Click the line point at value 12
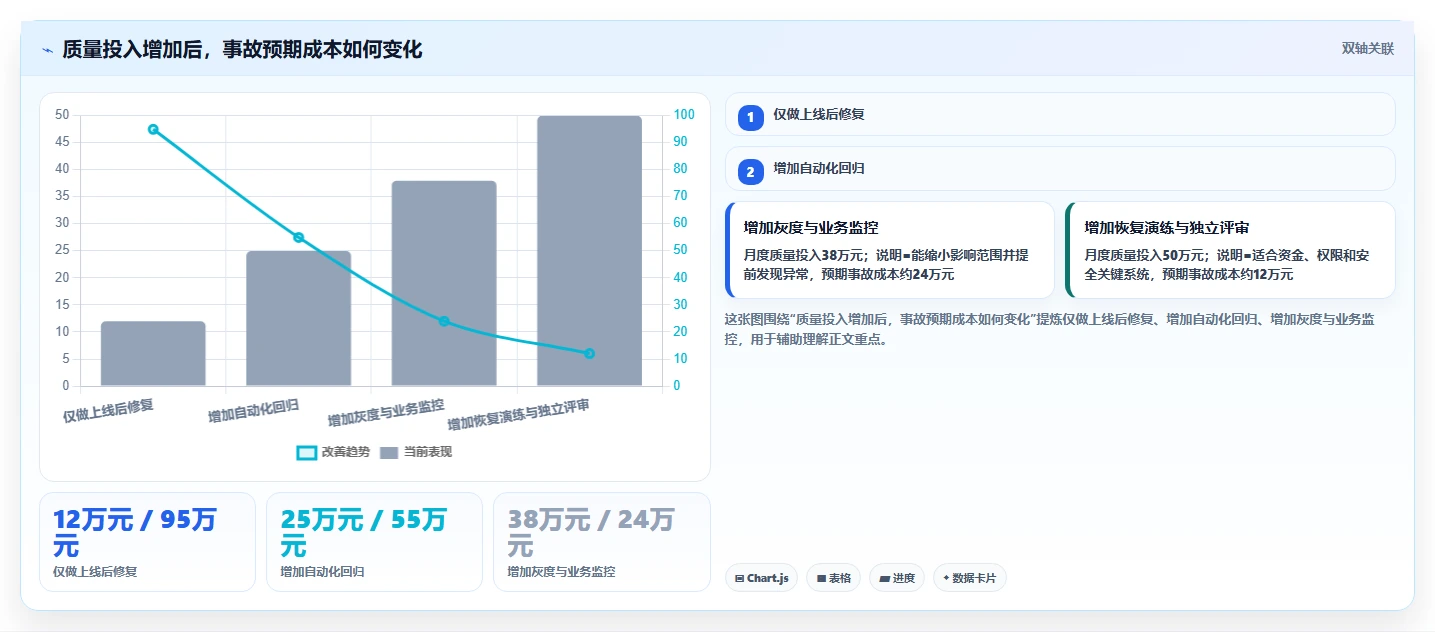 589,353
